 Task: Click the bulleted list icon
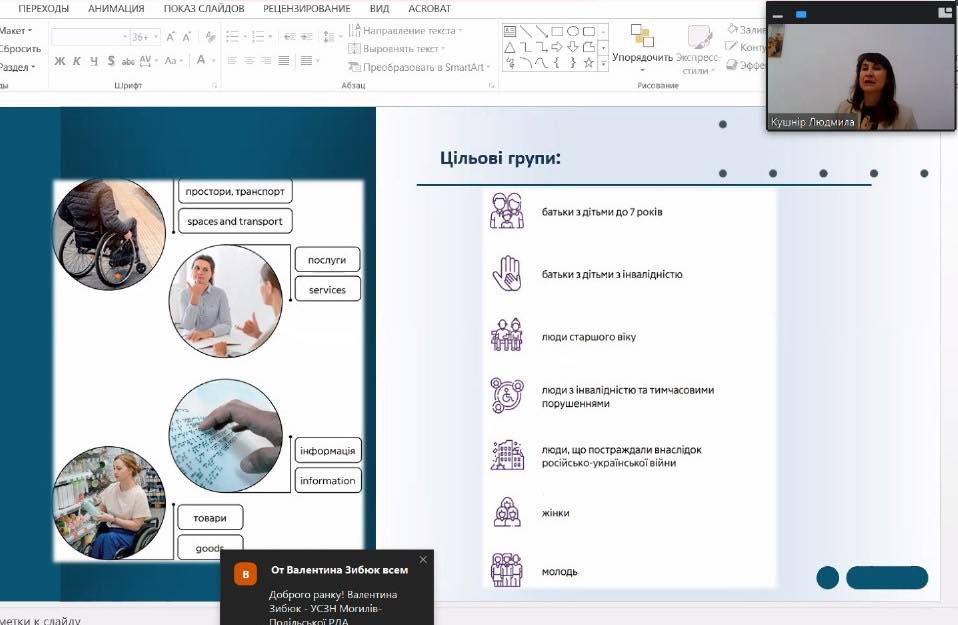(x=232, y=37)
